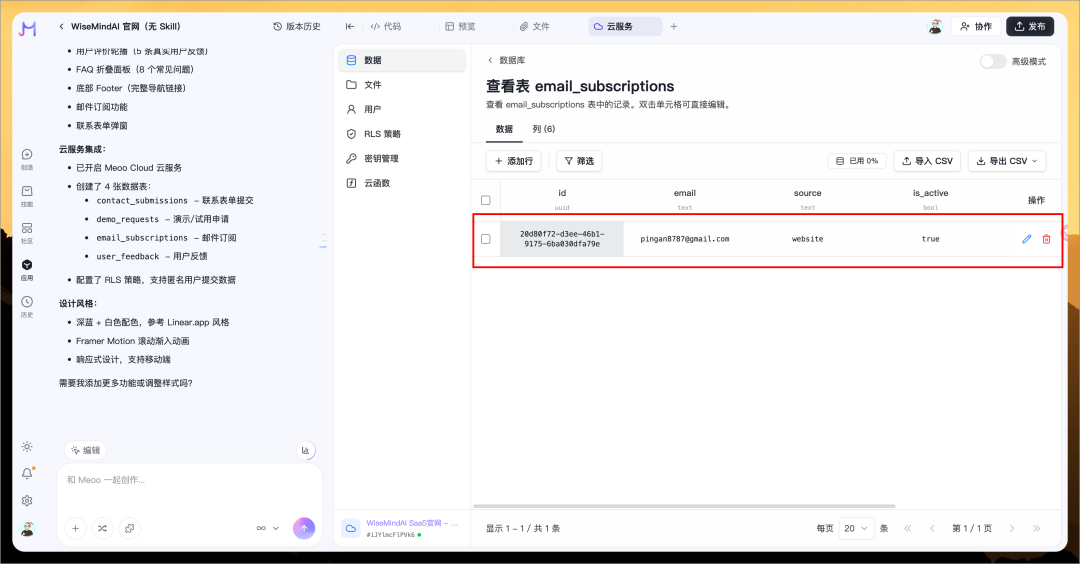Click the cloud icon beside WiseMindAI SaaS官网
1080x564 pixels.
click(351, 528)
